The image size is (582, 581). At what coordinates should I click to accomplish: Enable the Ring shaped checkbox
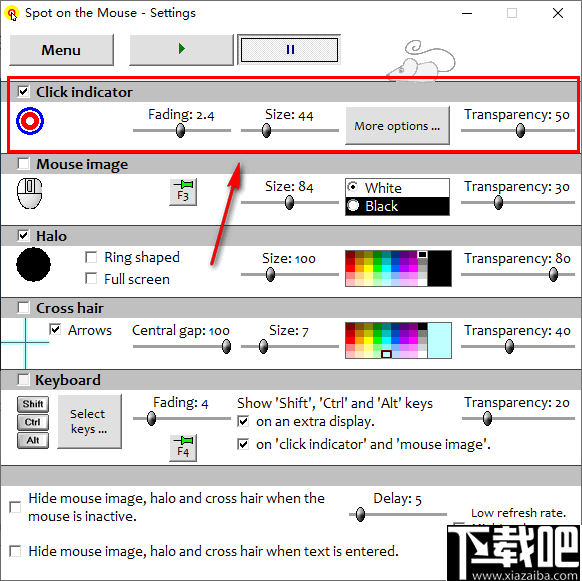91,257
